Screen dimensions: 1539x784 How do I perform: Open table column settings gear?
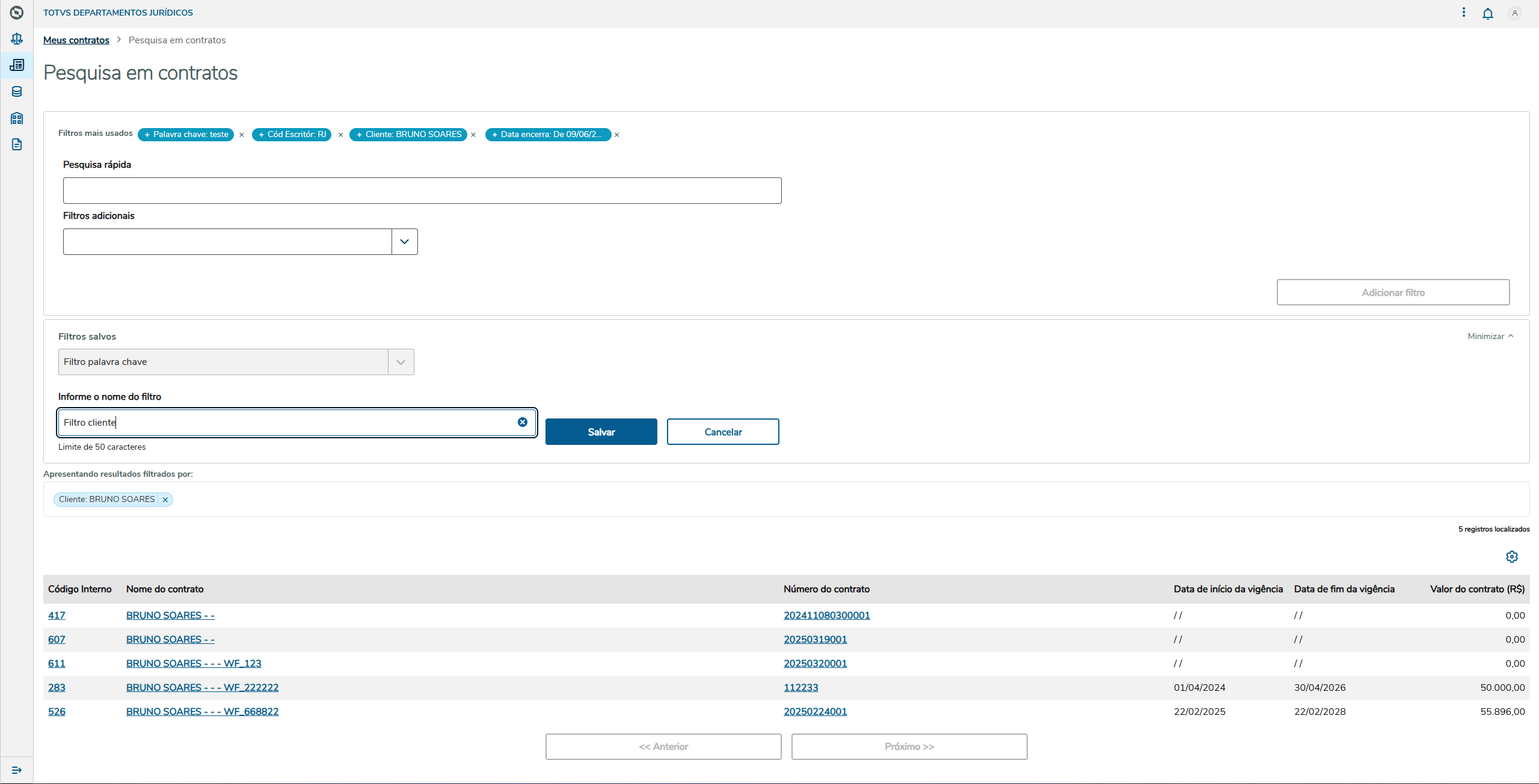click(1511, 557)
